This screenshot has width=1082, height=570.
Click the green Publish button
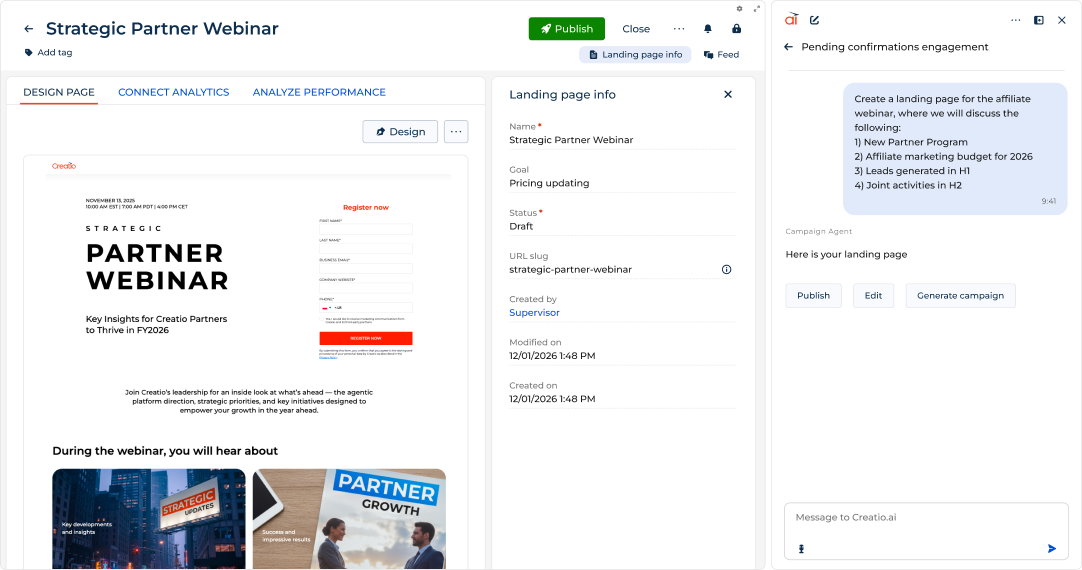point(567,29)
